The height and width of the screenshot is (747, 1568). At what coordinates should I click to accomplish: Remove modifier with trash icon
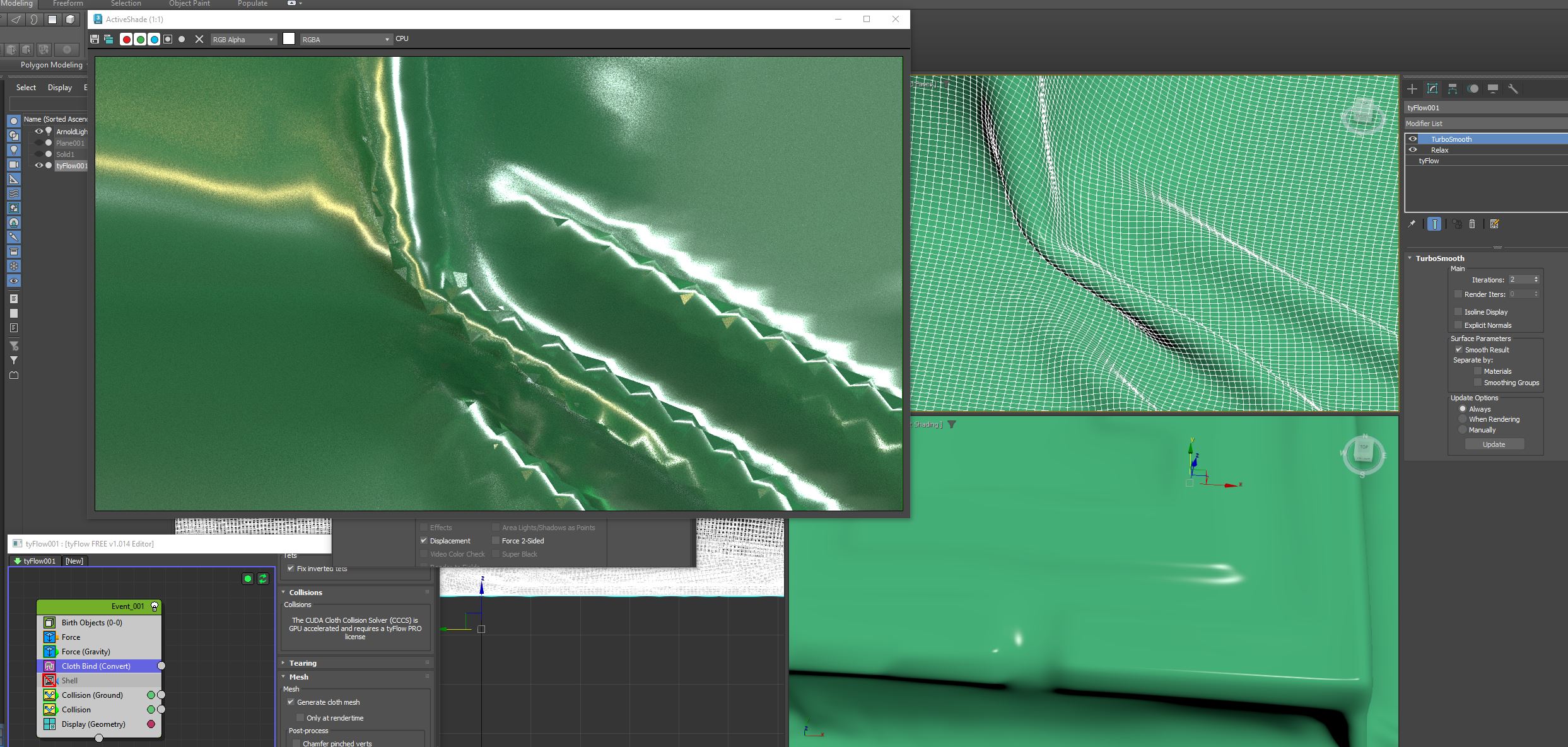coord(1472,224)
